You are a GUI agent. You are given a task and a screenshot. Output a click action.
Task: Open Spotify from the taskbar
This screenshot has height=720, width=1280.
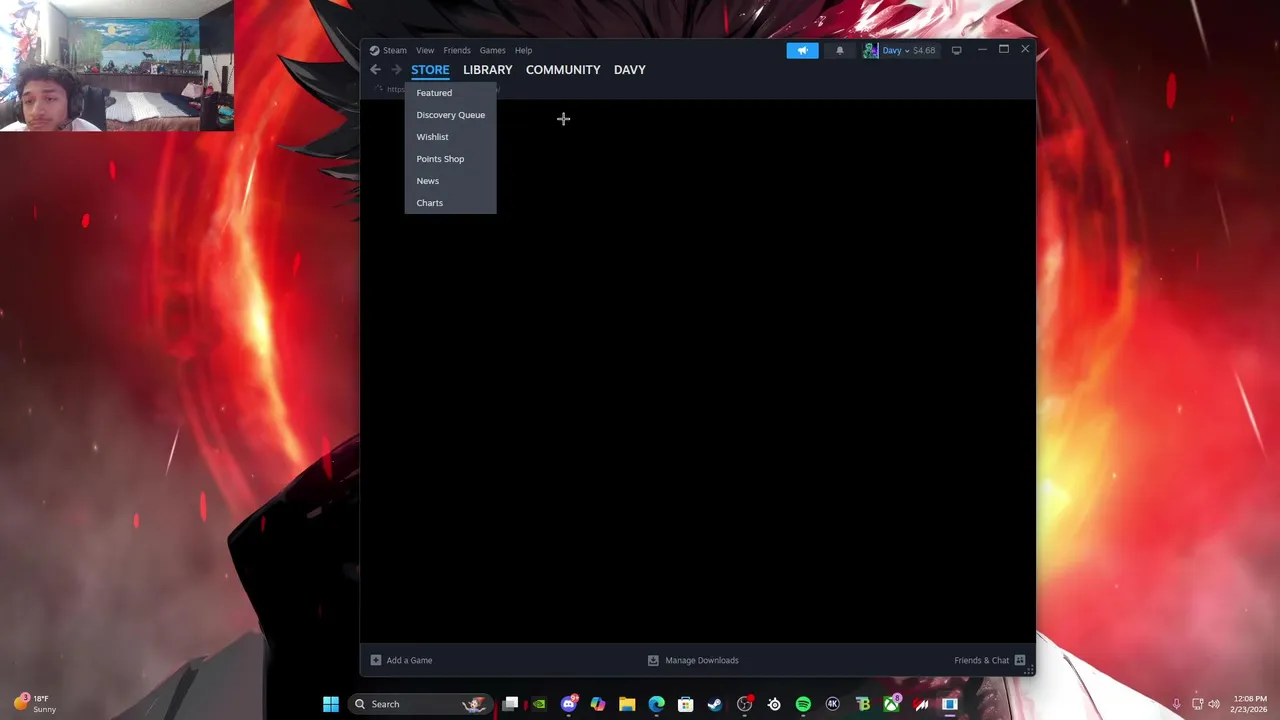(x=803, y=704)
